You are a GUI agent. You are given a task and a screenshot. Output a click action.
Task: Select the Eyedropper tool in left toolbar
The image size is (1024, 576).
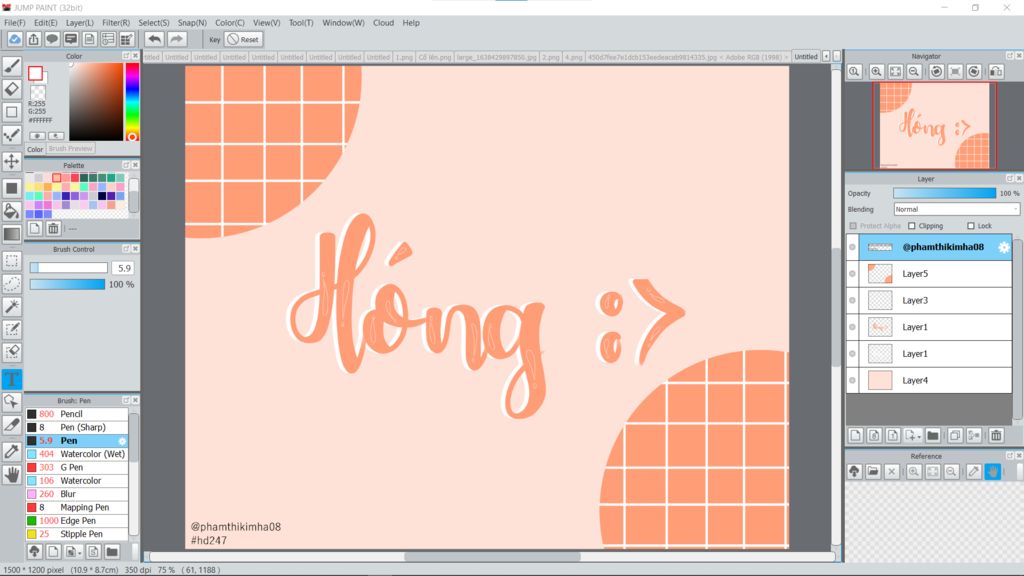[12, 451]
